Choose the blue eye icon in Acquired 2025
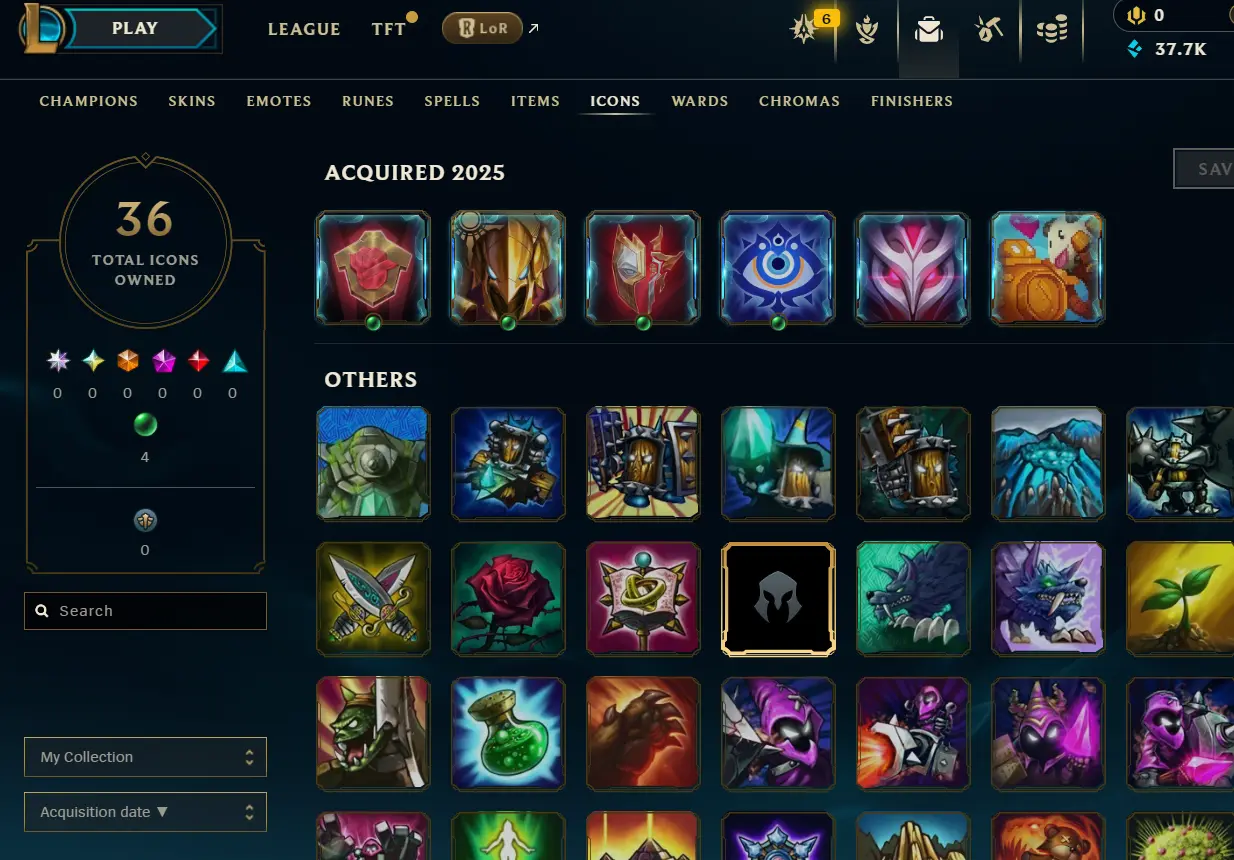 [x=778, y=268]
